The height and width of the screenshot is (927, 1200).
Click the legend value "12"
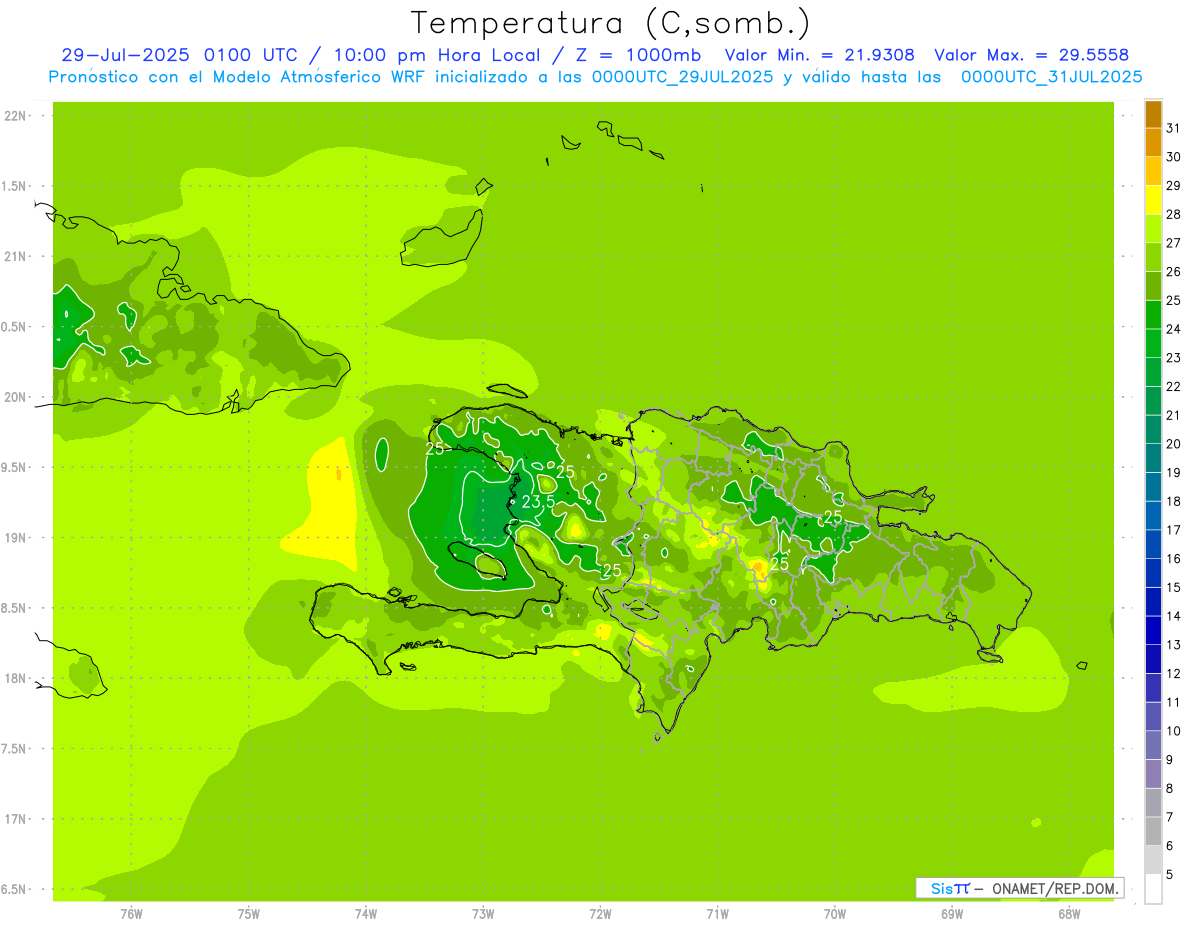click(x=1173, y=674)
